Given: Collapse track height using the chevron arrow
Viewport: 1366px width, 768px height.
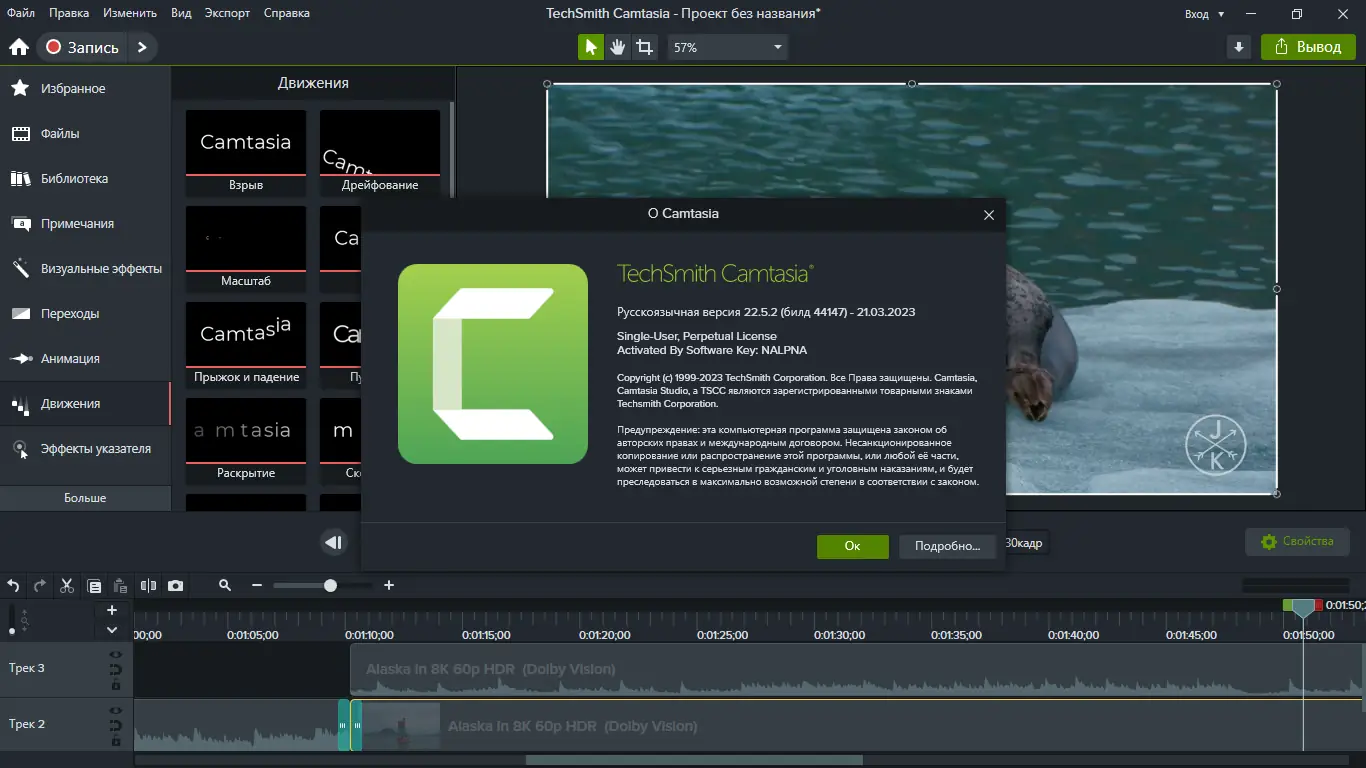Looking at the screenshot, I should pyautogui.click(x=112, y=629).
